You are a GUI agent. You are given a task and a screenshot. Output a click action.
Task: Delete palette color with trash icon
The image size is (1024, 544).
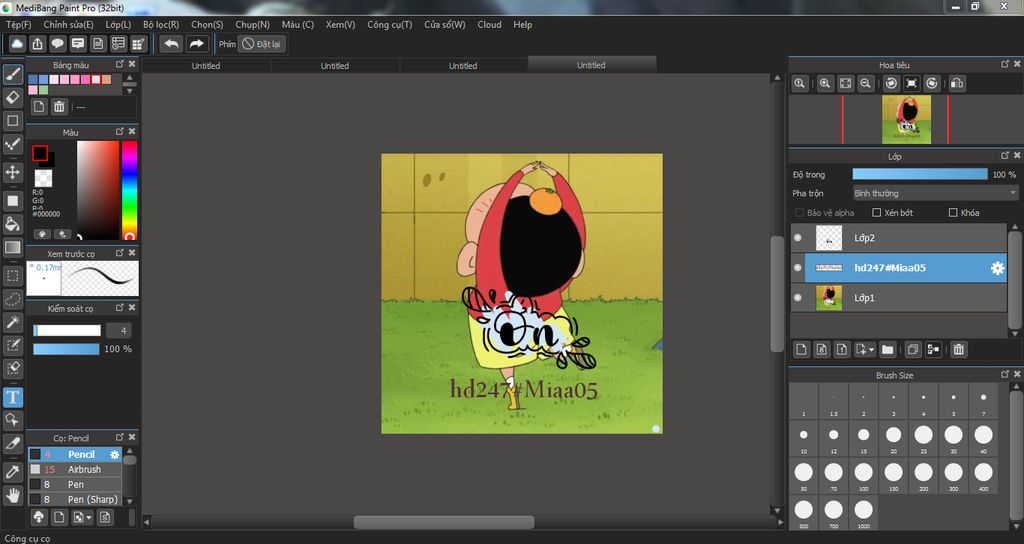point(59,107)
